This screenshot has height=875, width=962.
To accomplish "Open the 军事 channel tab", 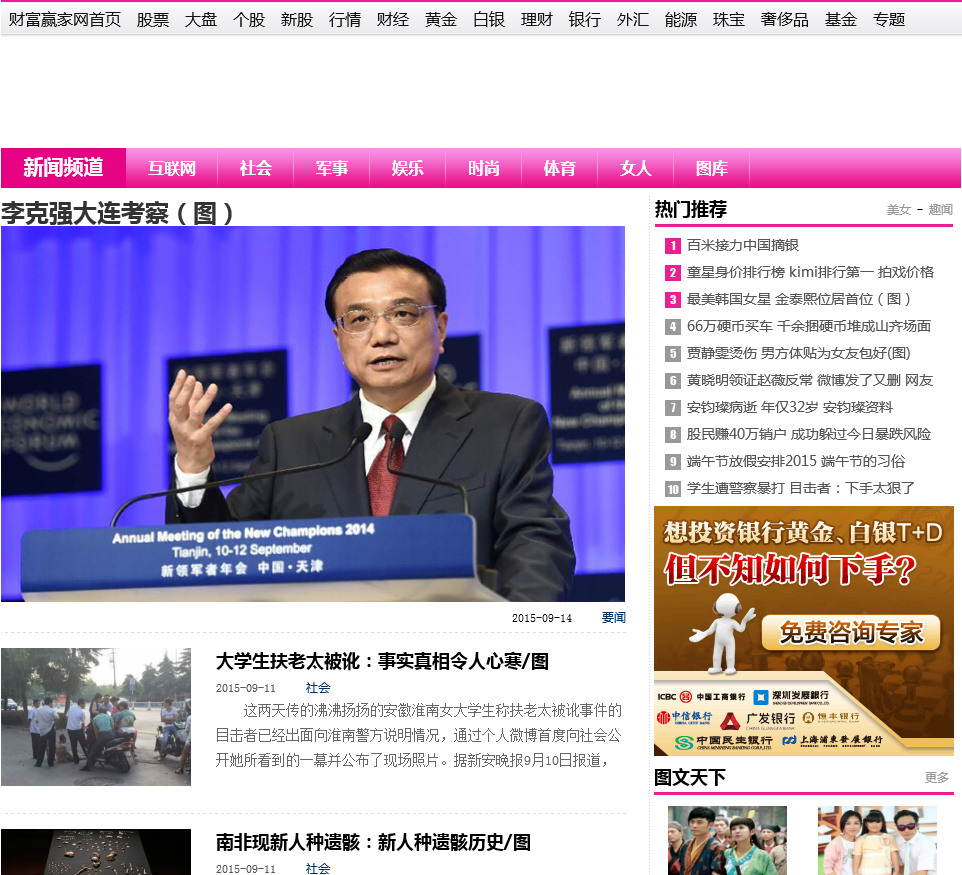I will (331, 168).
